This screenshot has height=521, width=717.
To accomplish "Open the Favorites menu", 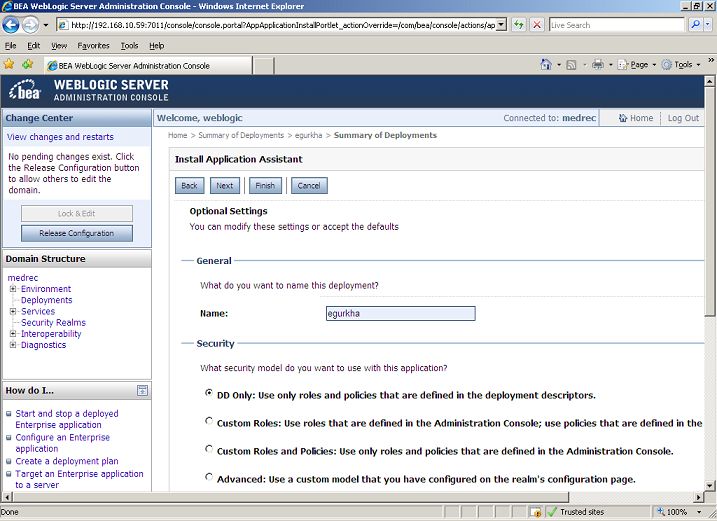I will (93, 46).
